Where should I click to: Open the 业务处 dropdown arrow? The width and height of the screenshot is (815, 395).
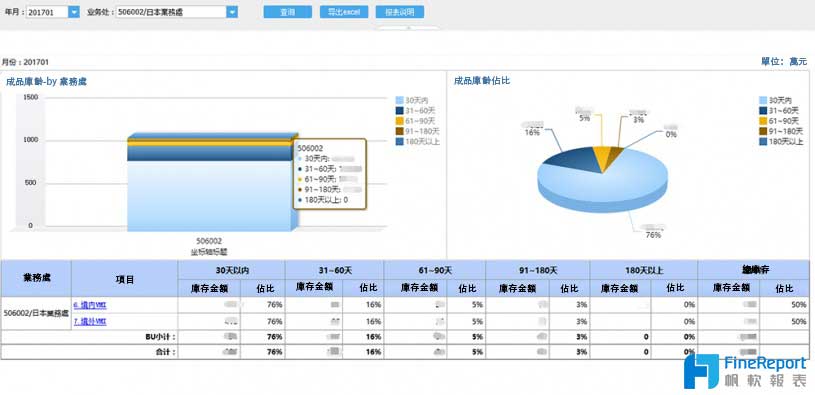[232, 12]
